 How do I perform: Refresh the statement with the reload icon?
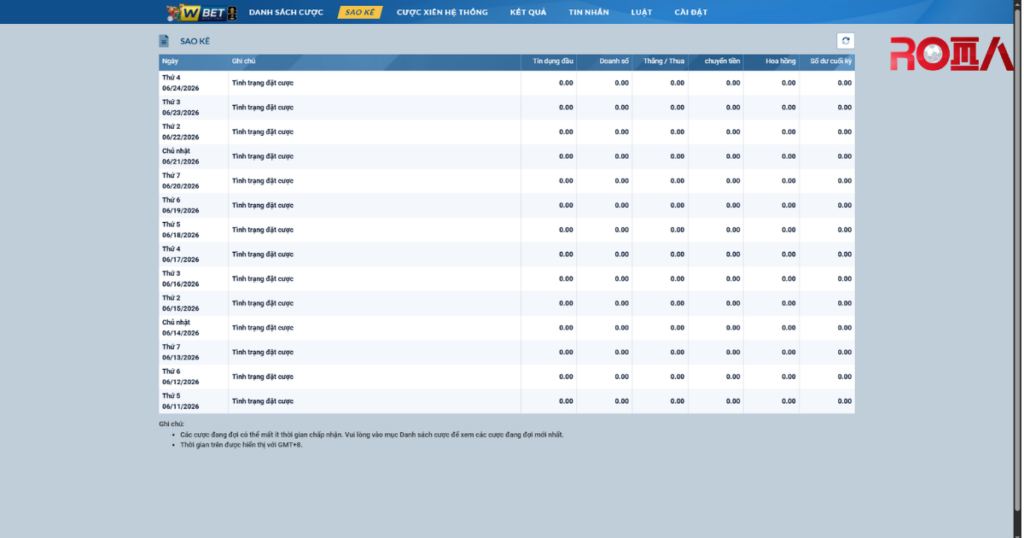(x=845, y=40)
